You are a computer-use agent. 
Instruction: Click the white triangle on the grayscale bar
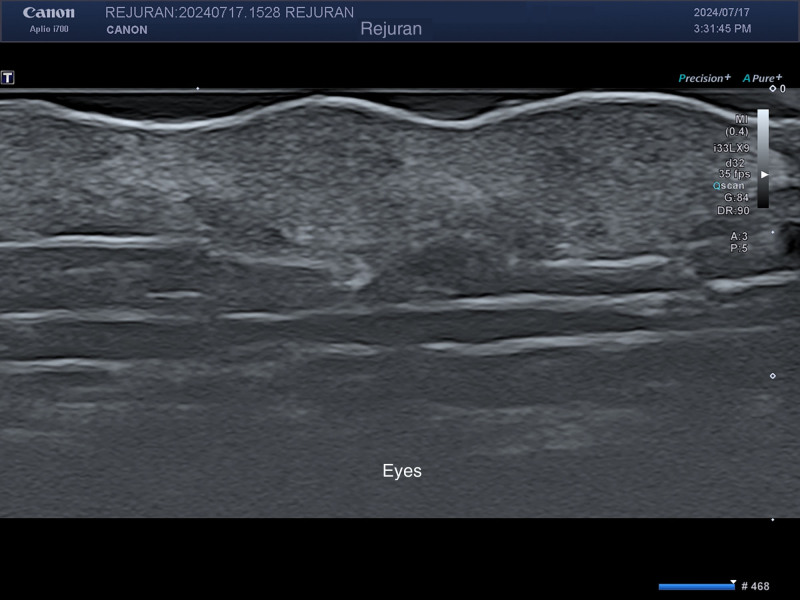(x=765, y=174)
